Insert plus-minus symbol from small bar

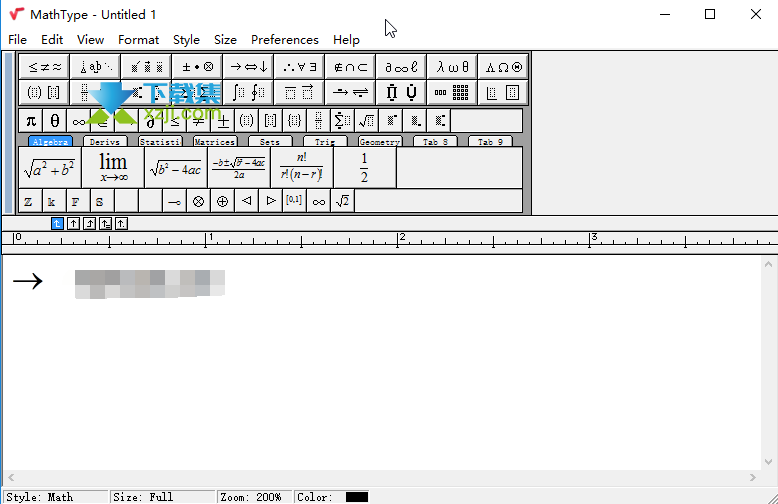(x=223, y=121)
